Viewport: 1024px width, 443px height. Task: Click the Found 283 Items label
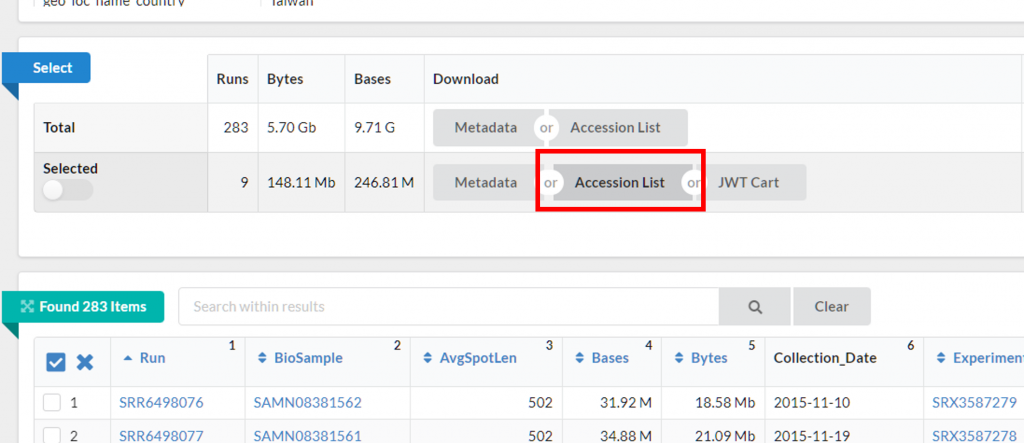click(93, 306)
